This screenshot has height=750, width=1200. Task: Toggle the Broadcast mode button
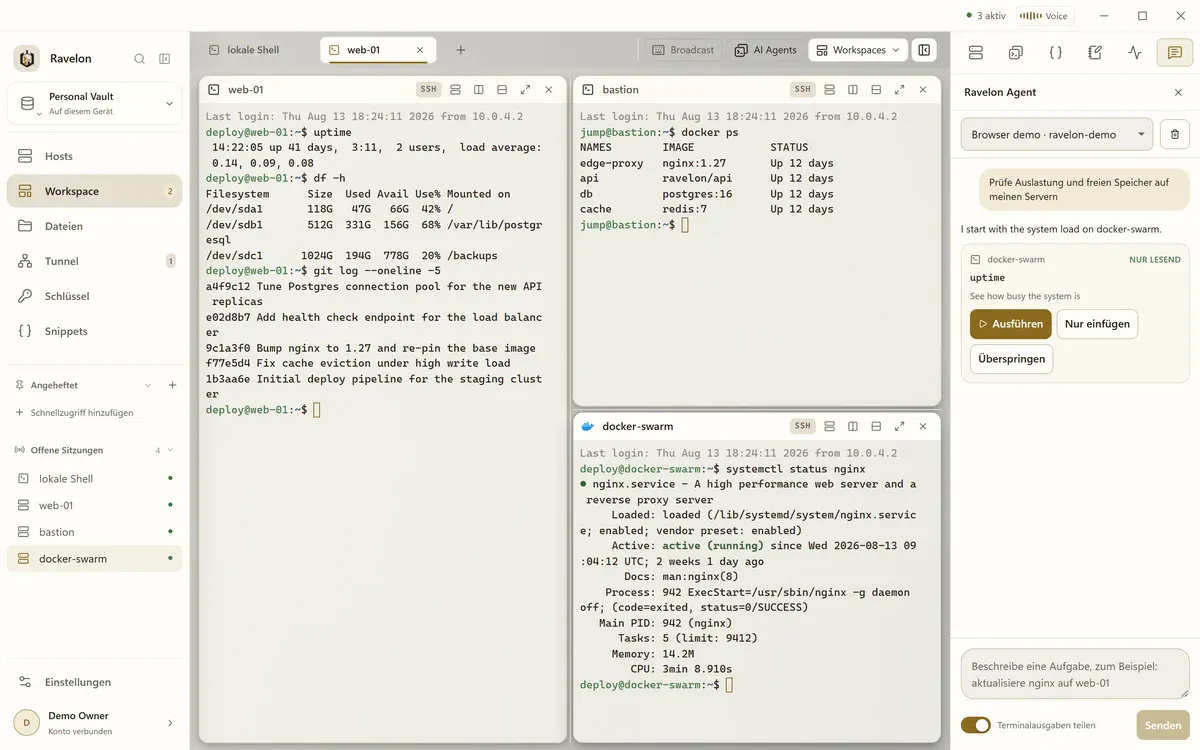[684, 50]
